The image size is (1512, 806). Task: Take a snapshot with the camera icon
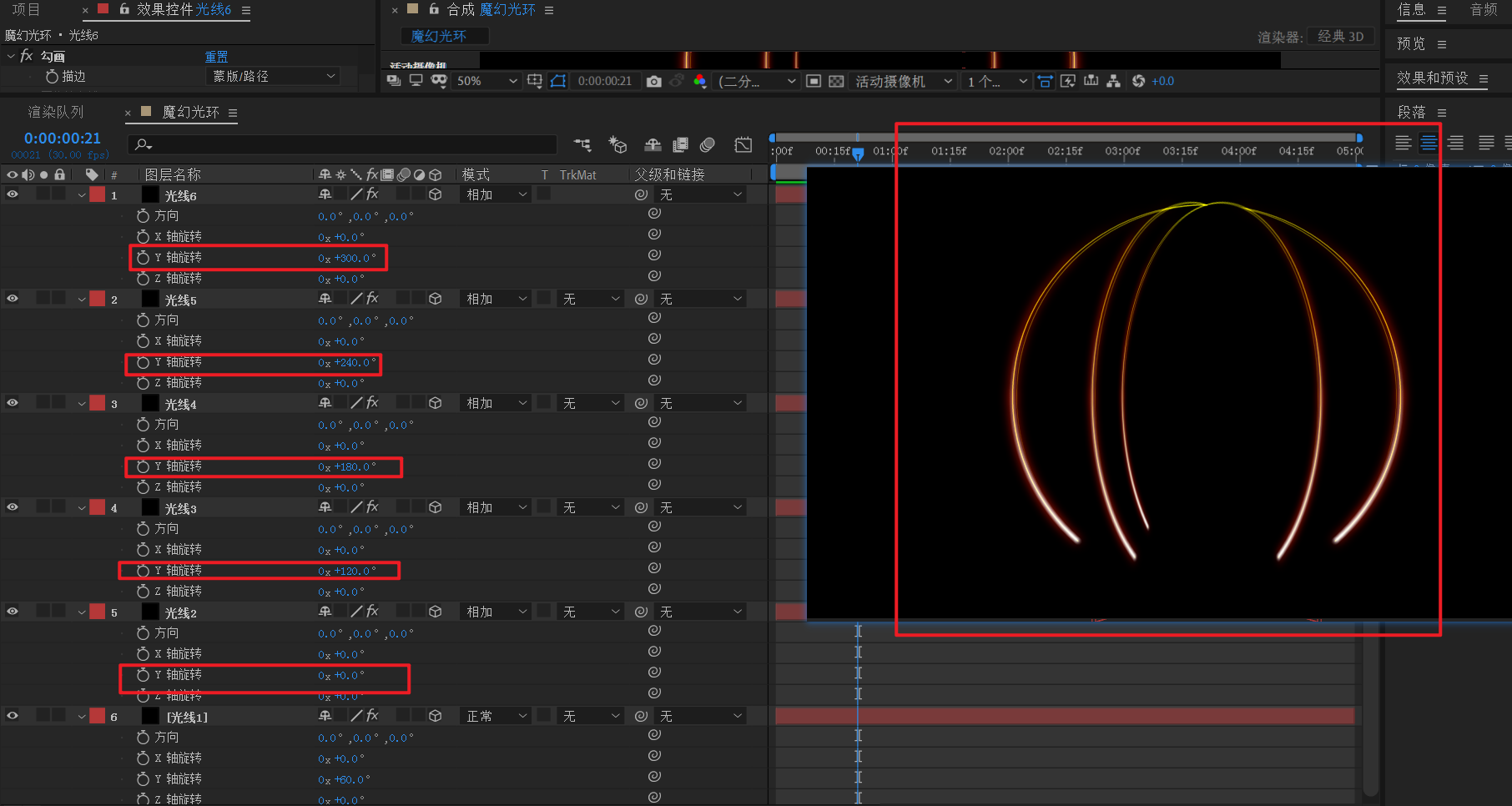pos(654,81)
